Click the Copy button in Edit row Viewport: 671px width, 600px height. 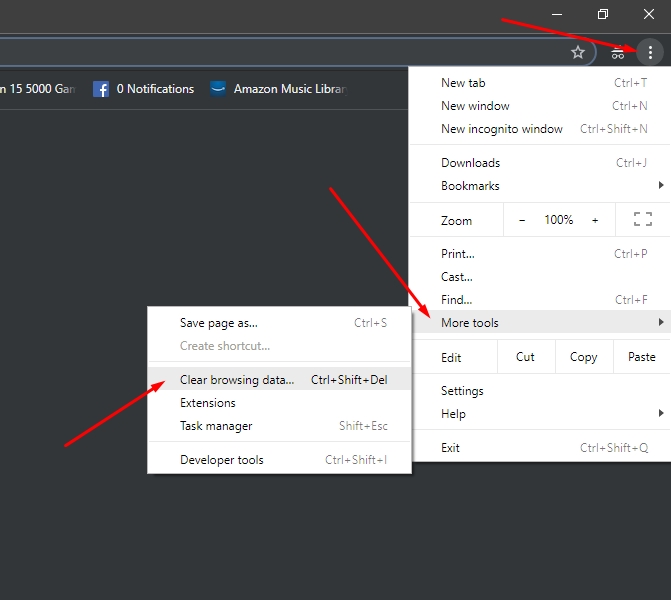584,357
